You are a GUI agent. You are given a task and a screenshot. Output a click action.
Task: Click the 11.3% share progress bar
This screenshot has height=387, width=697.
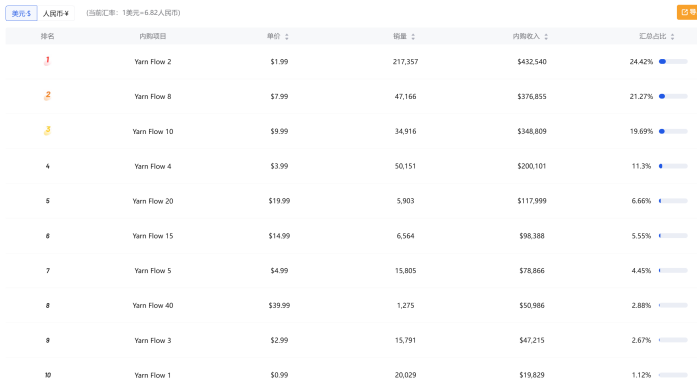673,166
